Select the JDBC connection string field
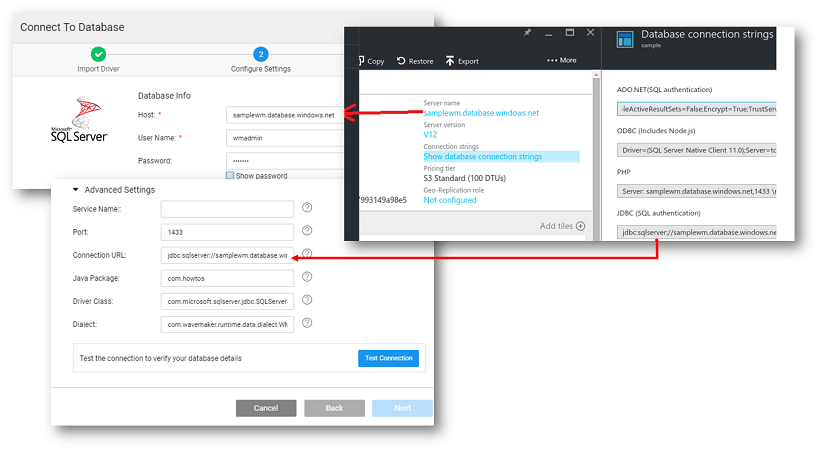 (697, 232)
